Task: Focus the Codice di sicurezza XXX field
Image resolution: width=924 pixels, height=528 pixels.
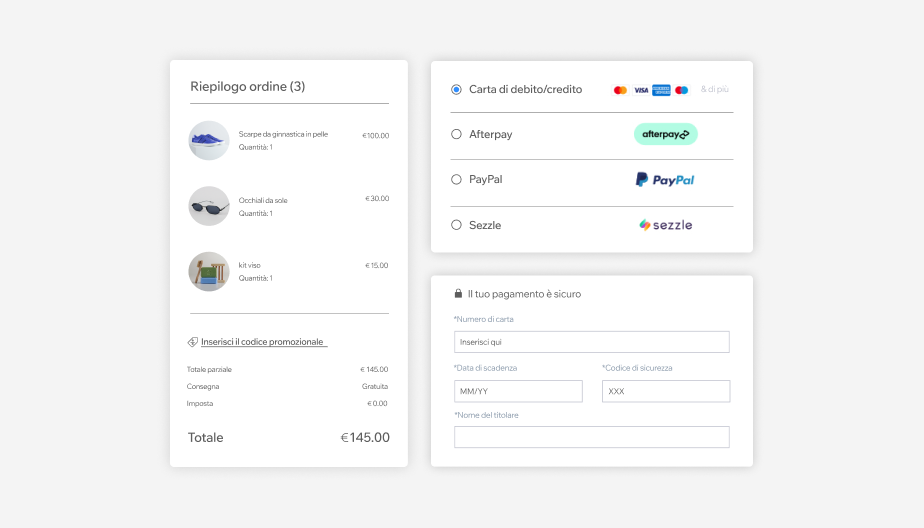Action: click(x=666, y=391)
